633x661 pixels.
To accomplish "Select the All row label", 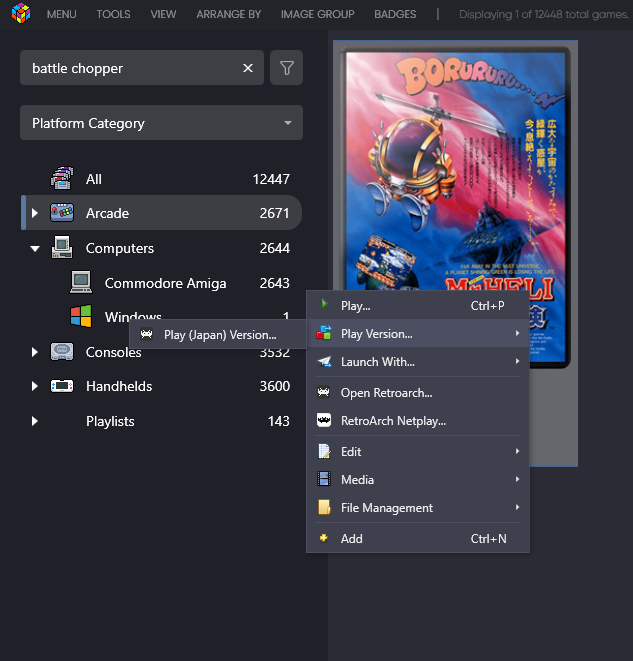I will point(94,179).
